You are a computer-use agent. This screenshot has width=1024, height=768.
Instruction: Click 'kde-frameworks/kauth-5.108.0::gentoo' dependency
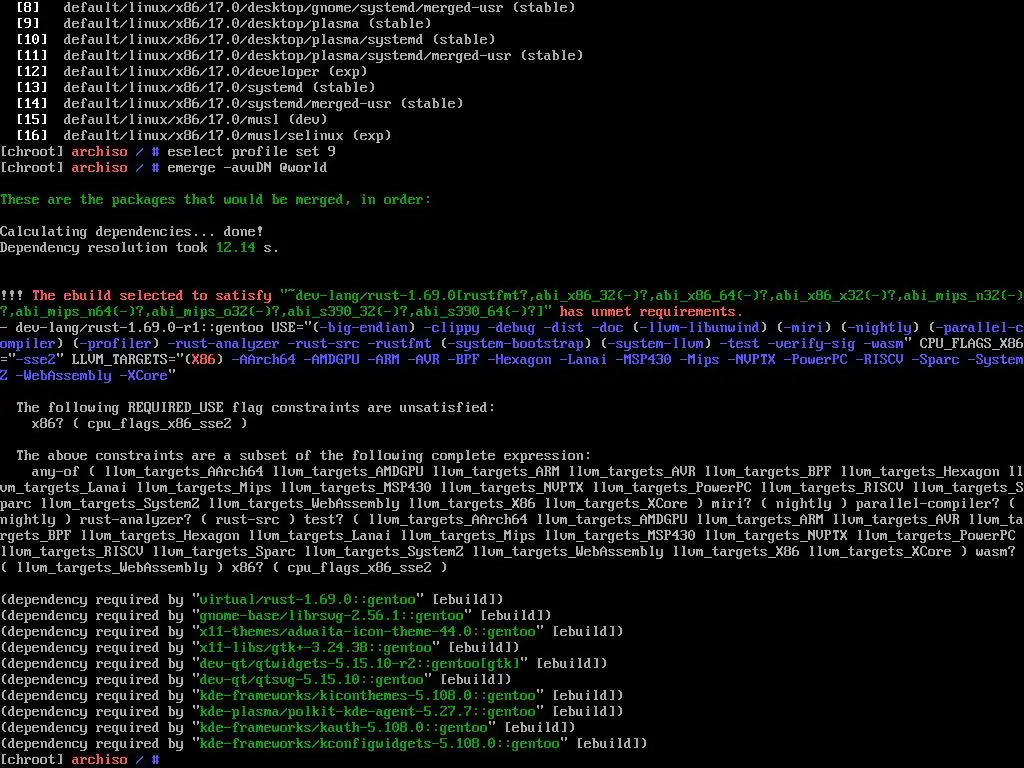coord(344,728)
